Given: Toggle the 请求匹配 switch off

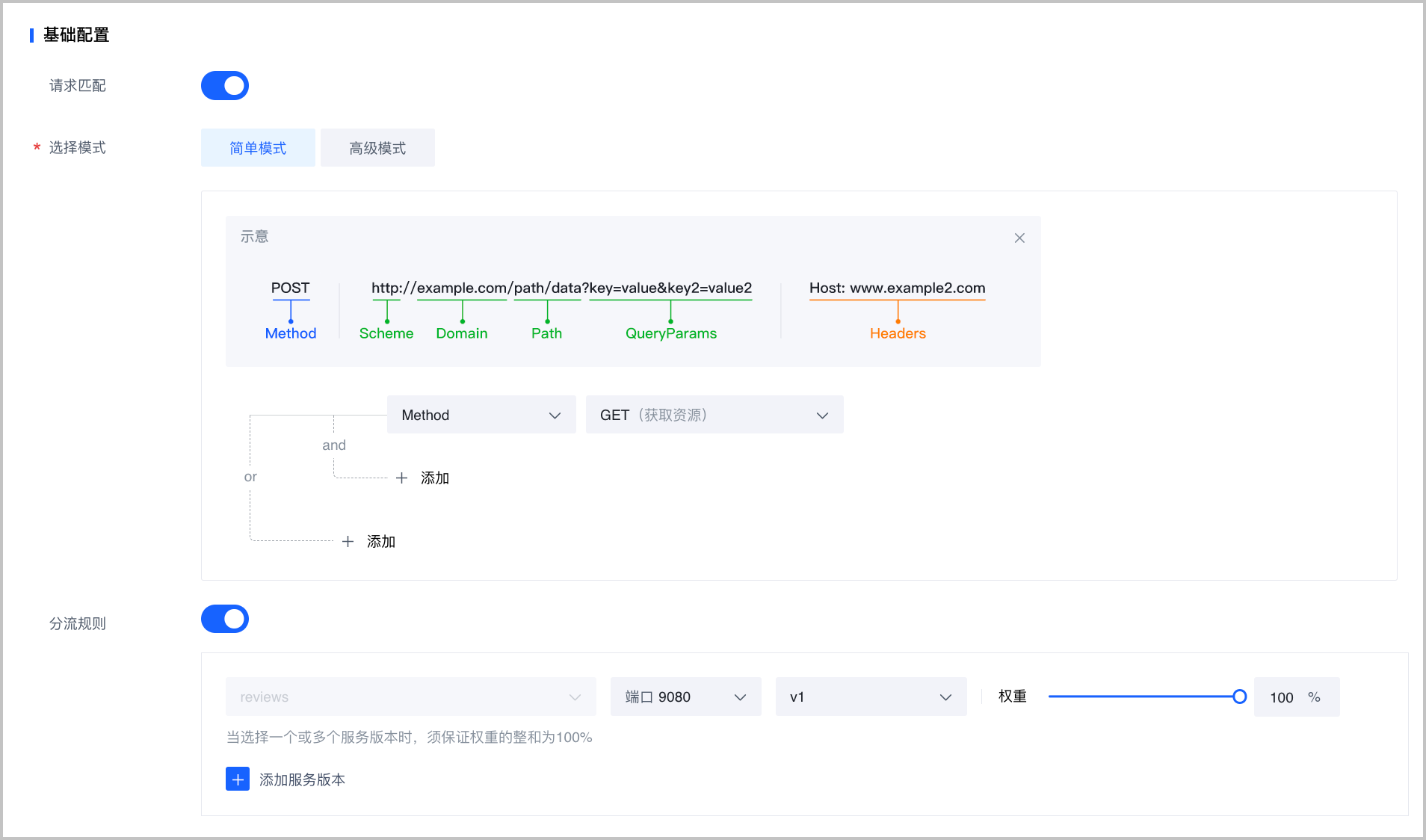Looking at the screenshot, I should 225,85.
